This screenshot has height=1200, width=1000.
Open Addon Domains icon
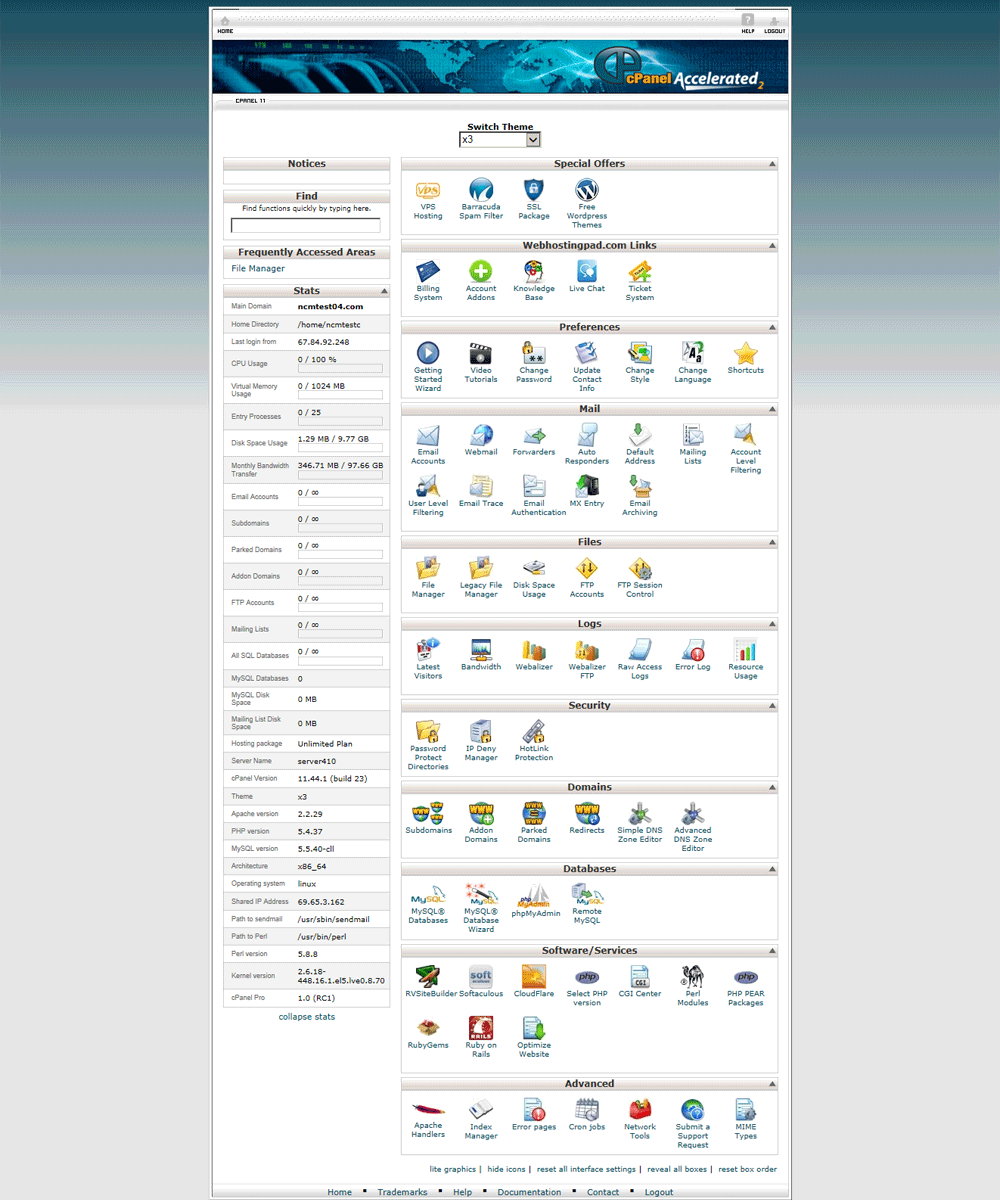click(x=481, y=813)
